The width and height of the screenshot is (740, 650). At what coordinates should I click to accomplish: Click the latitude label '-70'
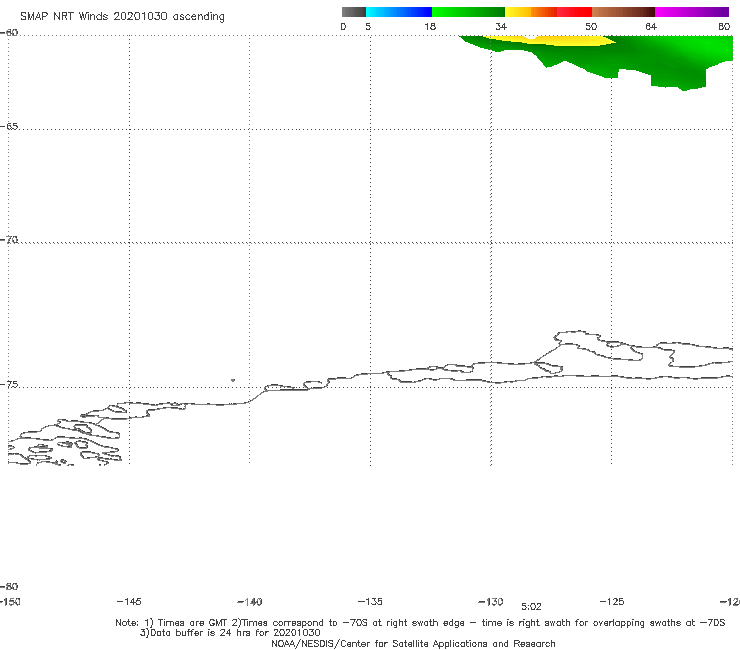[x=9, y=240]
